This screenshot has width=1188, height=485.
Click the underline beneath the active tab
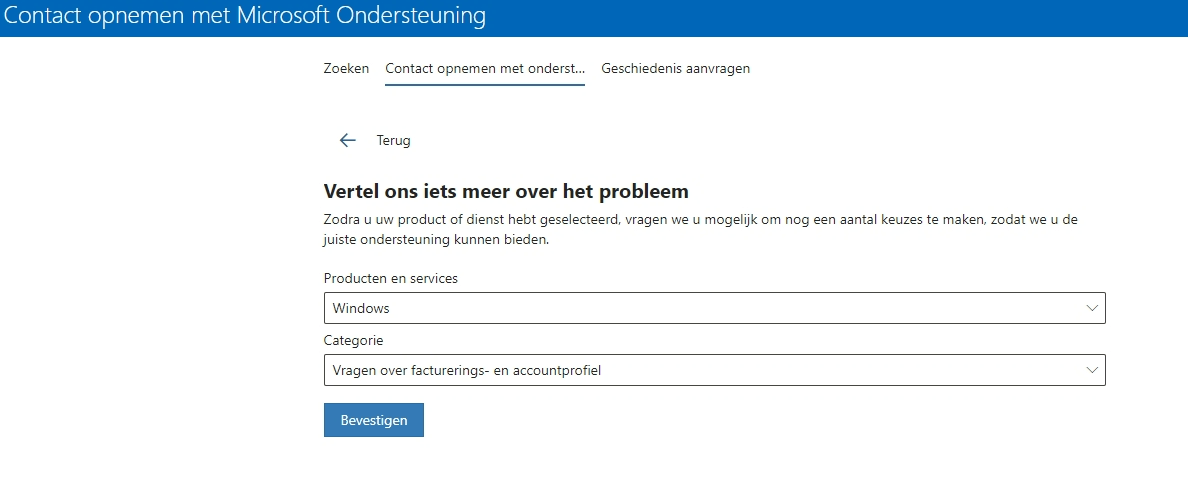click(x=485, y=85)
